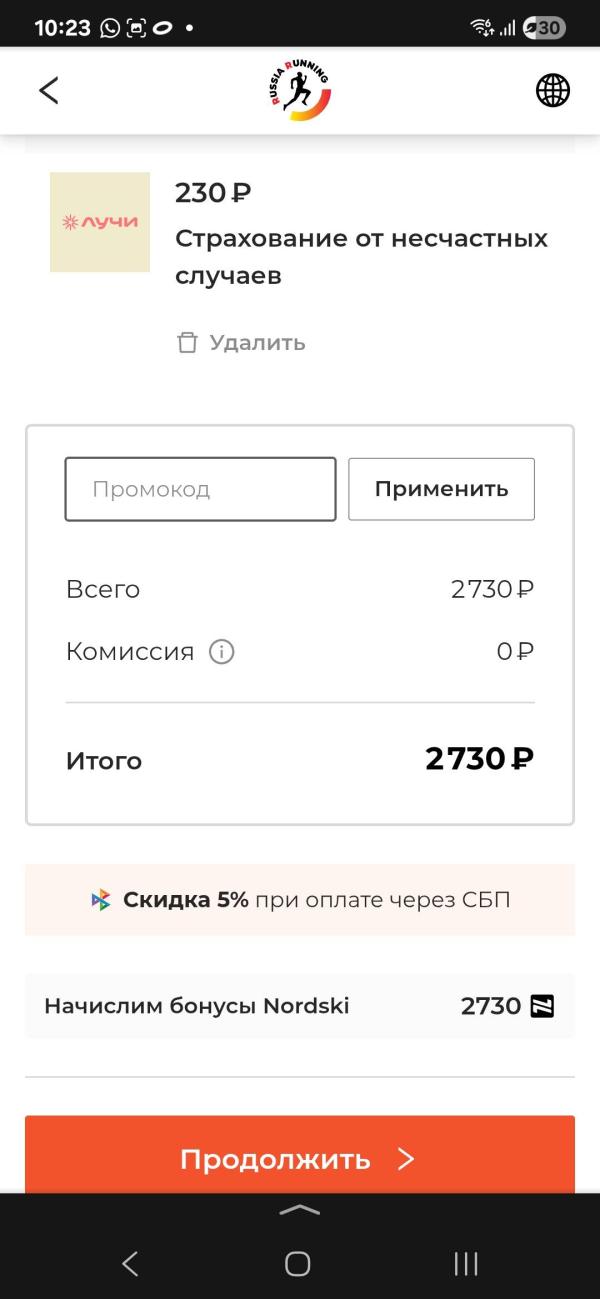Show commission info circle icon
This screenshot has height=1299, width=600.
[221, 652]
